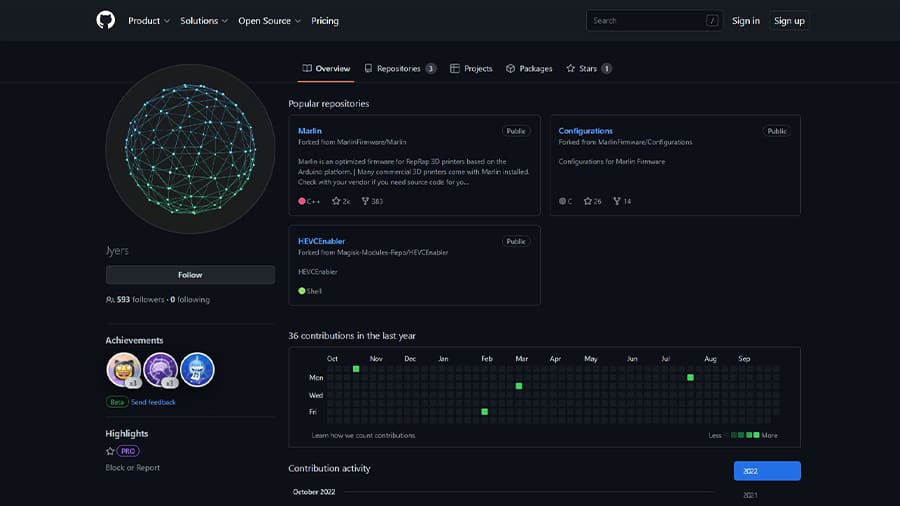
Task: Click the slash shortcut icon in search
Action: point(712,21)
